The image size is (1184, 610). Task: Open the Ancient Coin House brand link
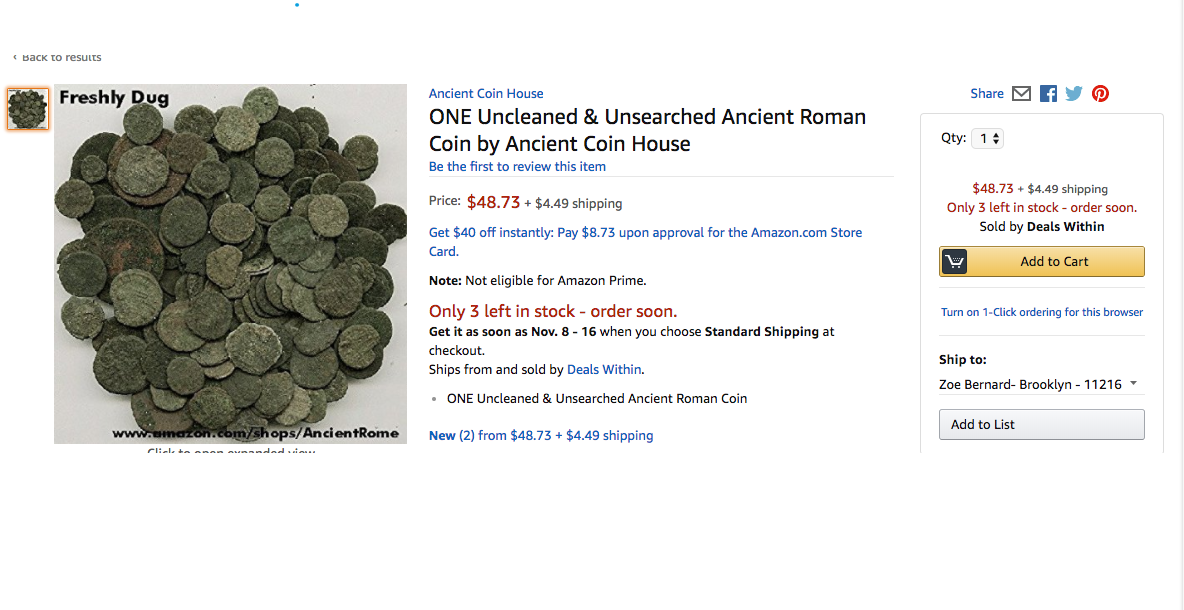pyautogui.click(x=486, y=93)
